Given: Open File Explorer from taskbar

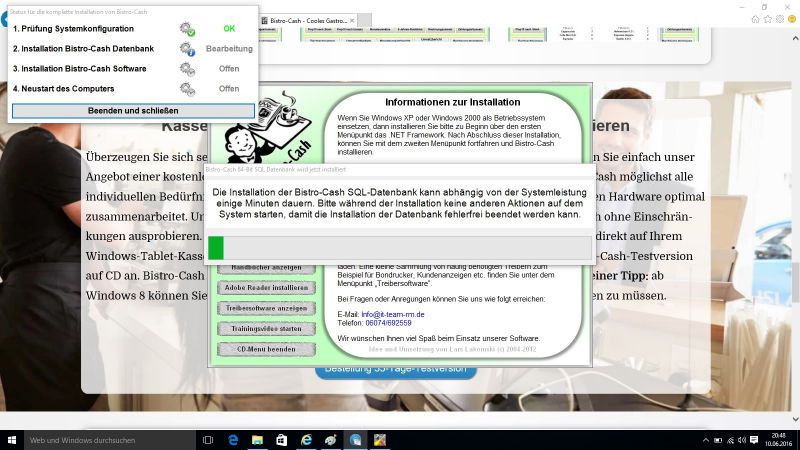Looking at the screenshot, I should 257,440.
